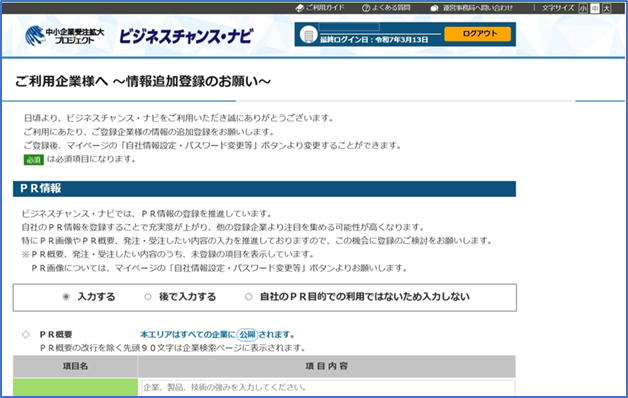Open 運営事務局へ問い合わせ link
The height and width of the screenshot is (398, 628).
point(477,8)
